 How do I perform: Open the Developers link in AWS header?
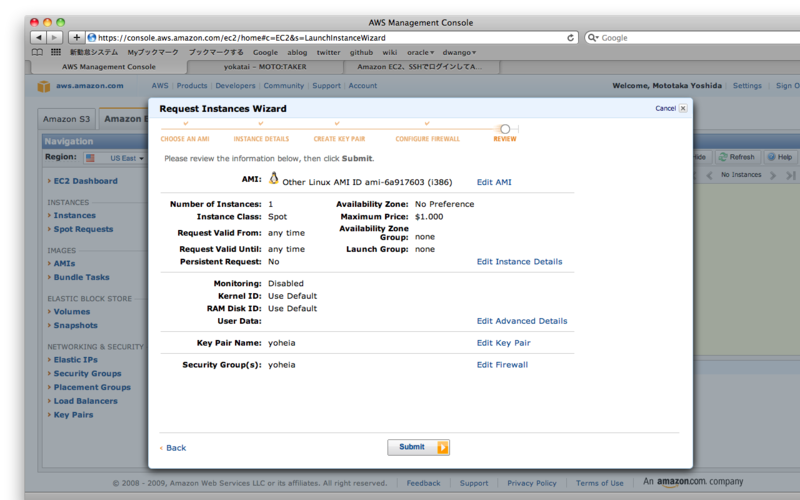(235, 86)
